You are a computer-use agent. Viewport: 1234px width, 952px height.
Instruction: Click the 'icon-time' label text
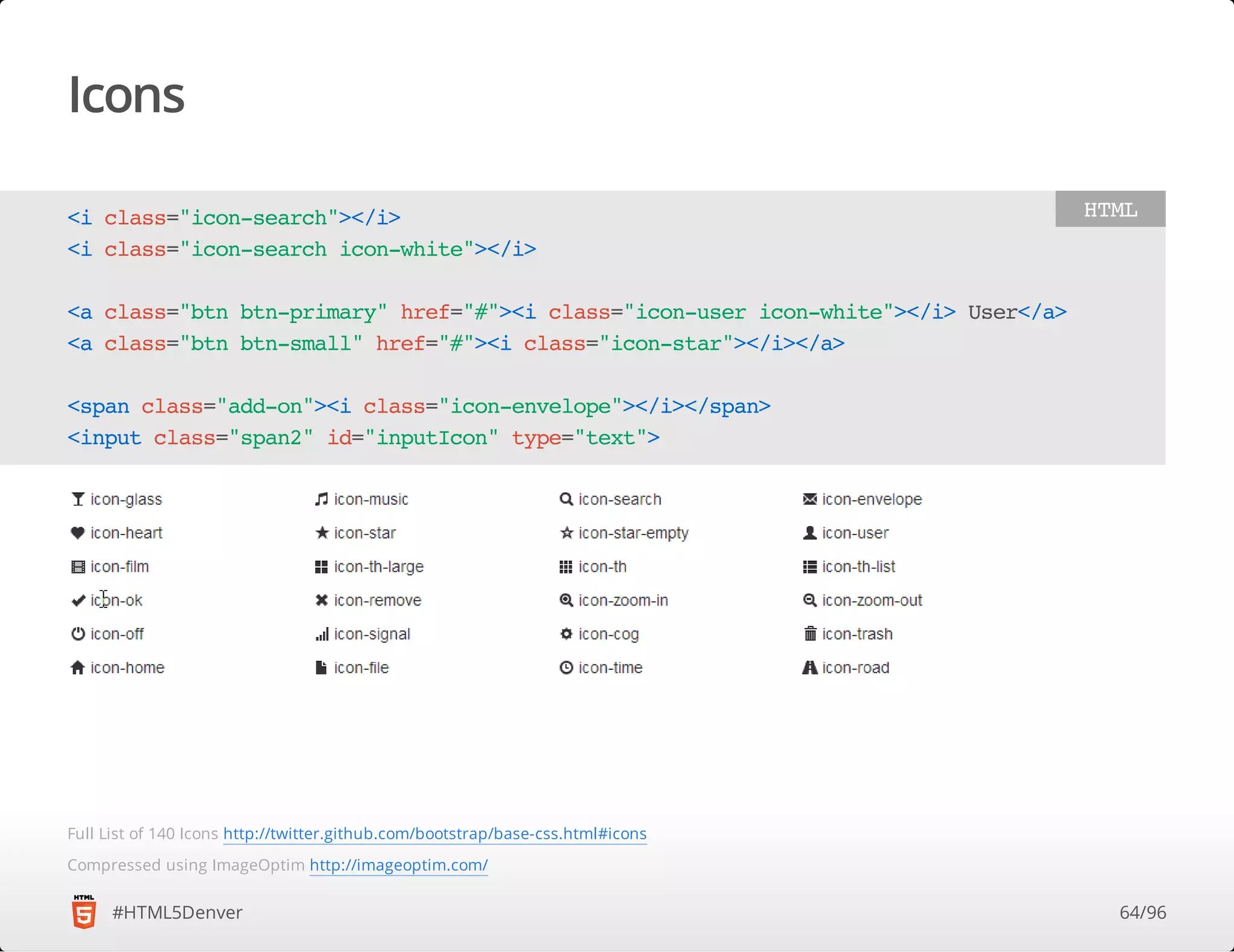pyautogui.click(x=610, y=668)
